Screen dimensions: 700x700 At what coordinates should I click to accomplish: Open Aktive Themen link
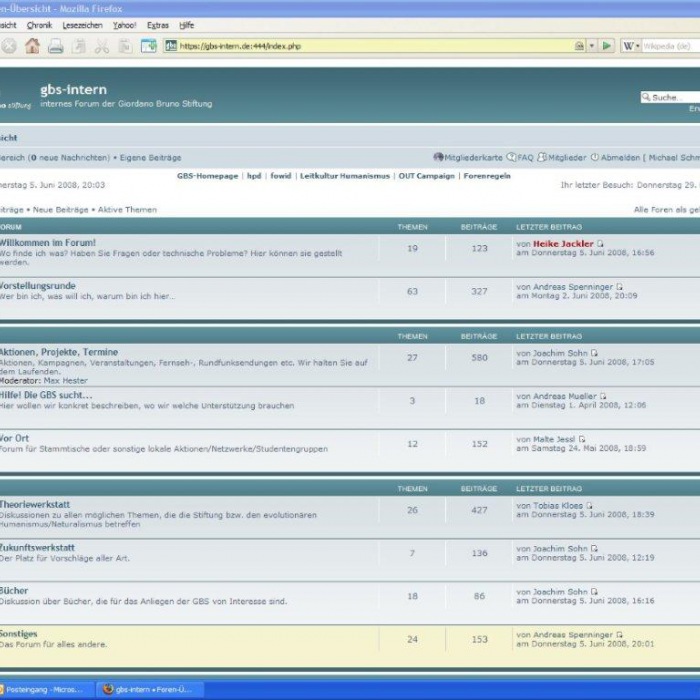point(127,210)
